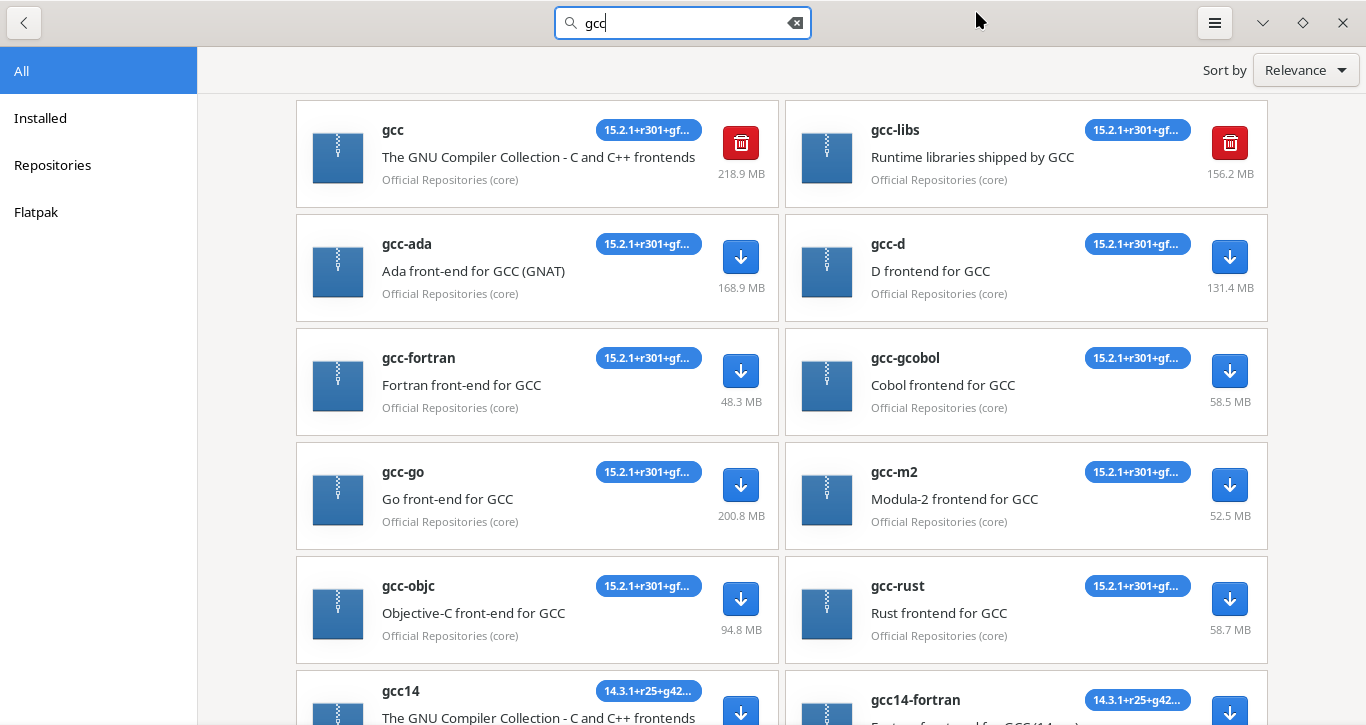This screenshot has height=725, width=1366.
Task: Click the version badge of gcc-fortran
Action: click(x=649, y=358)
